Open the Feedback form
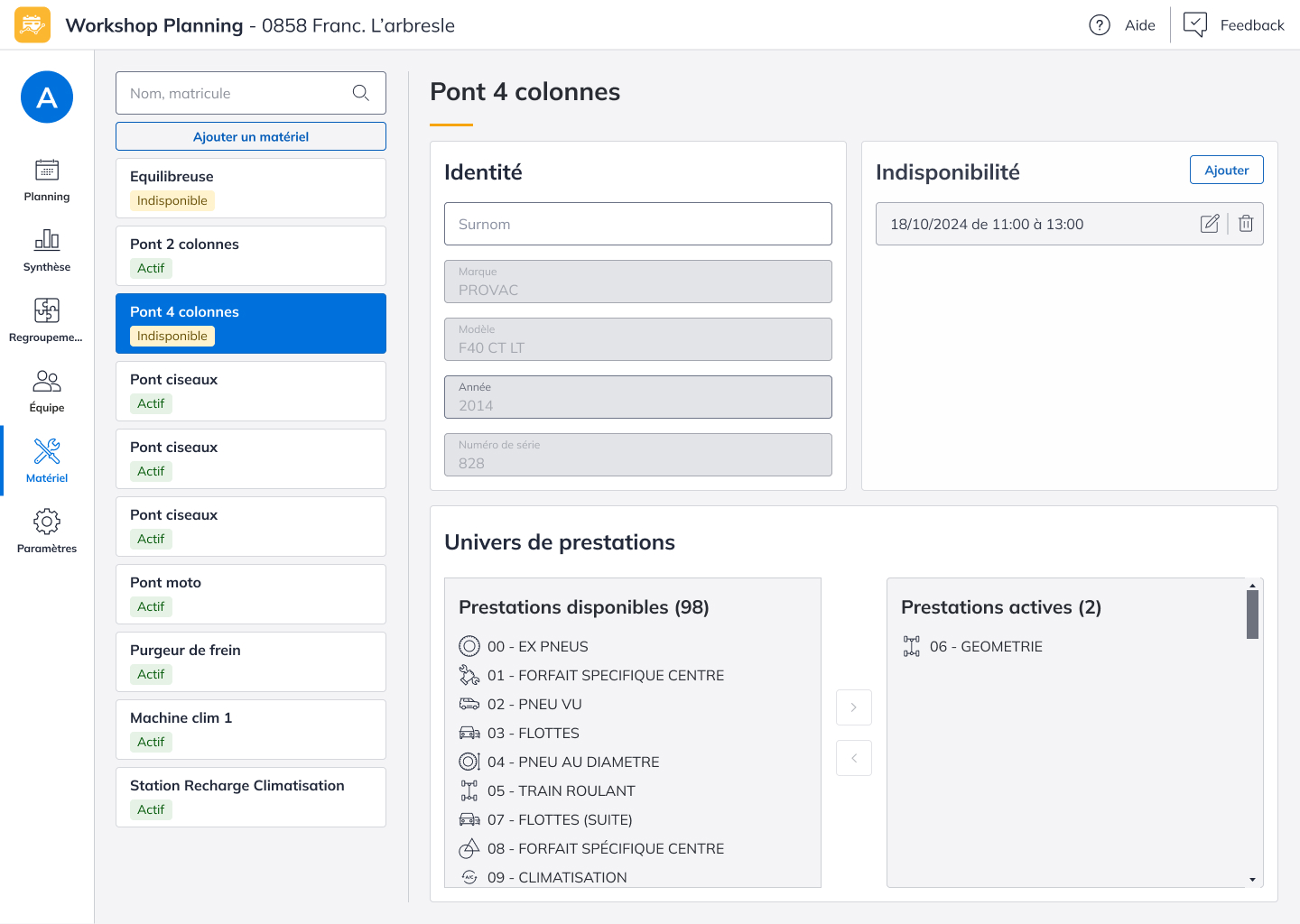Image resolution: width=1300 pixels, height=924 pixels. [1234, 25]
